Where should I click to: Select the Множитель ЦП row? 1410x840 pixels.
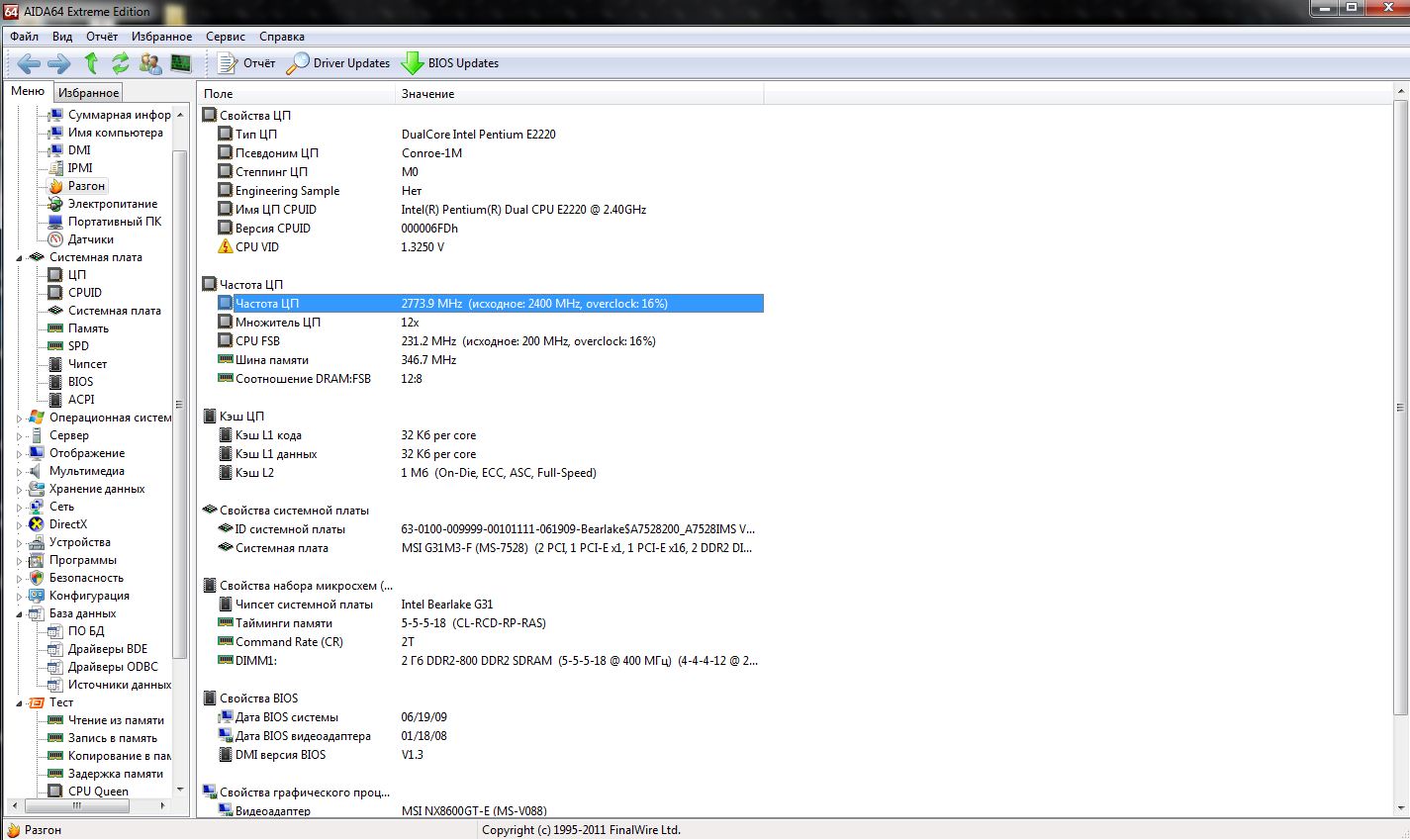click(x=490, y=323)
